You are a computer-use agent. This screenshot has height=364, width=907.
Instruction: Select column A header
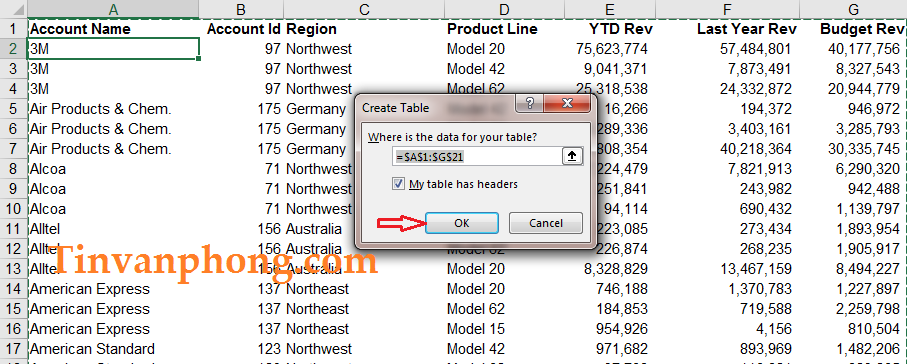tap(113, 9)
